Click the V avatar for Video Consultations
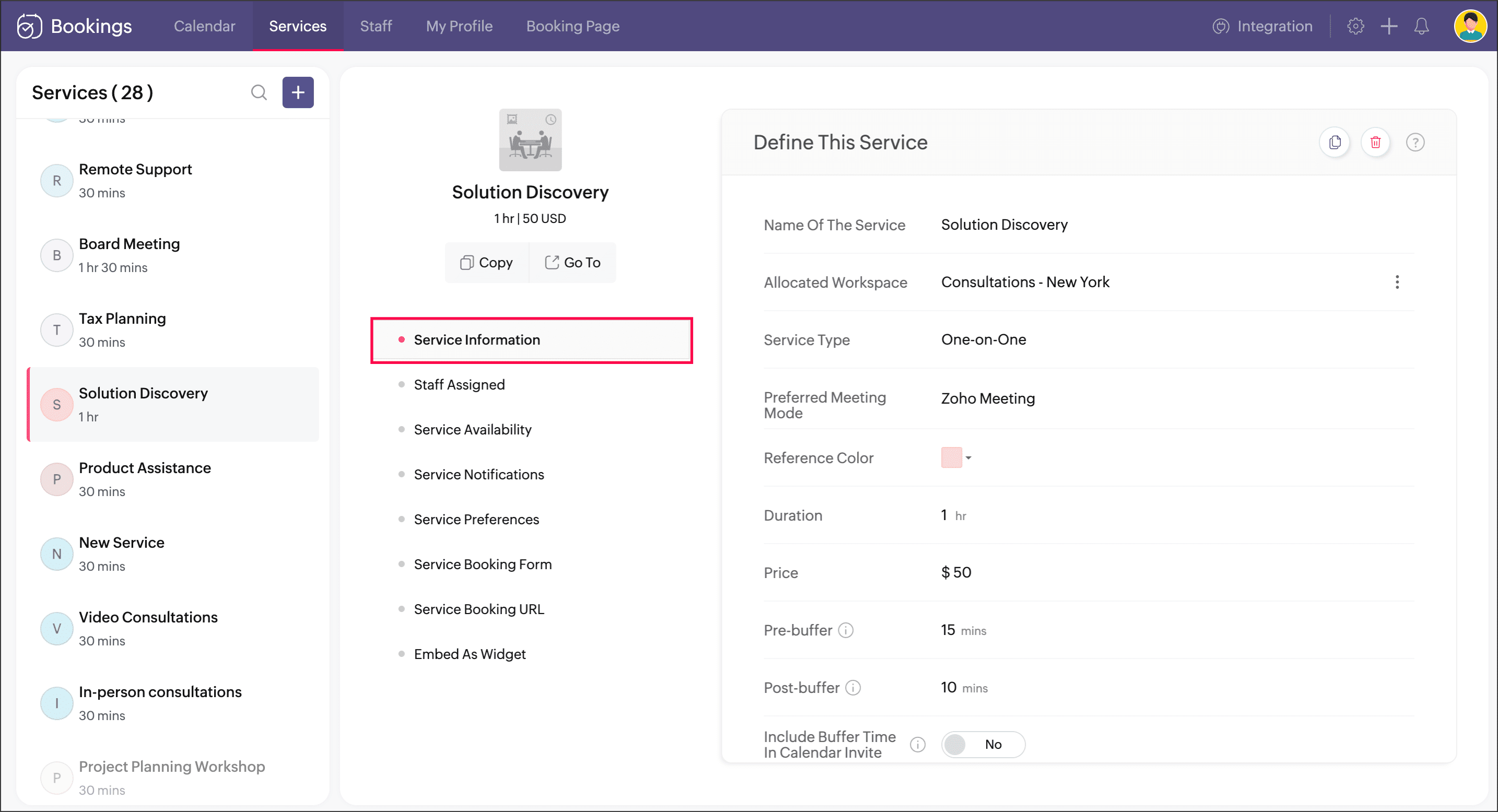The height and width of the screenshot is (812, 1498). coord(56,629)
